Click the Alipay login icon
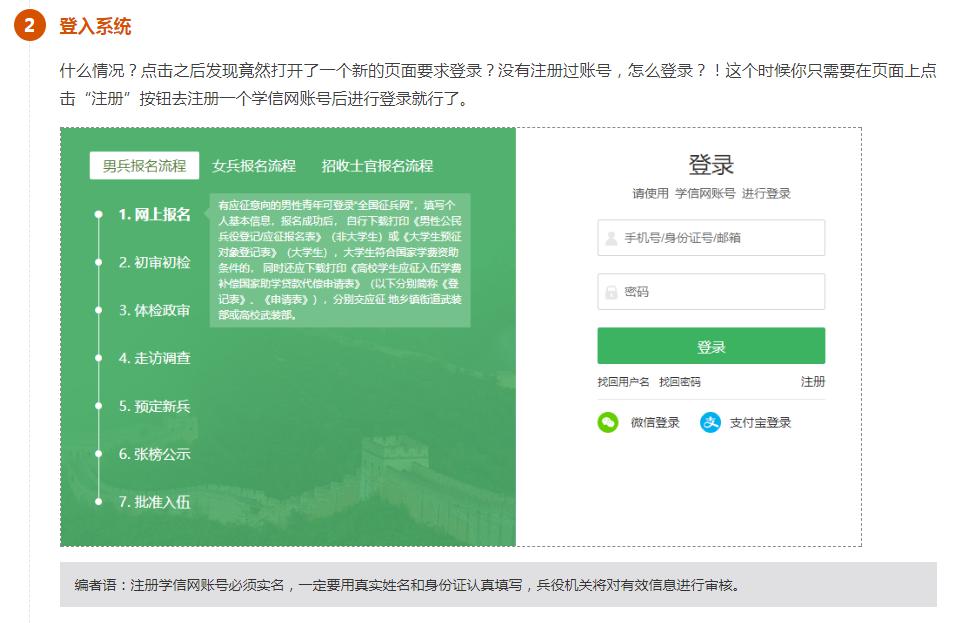The width and height of the screenshot is (960, 623). pos(710,423)
